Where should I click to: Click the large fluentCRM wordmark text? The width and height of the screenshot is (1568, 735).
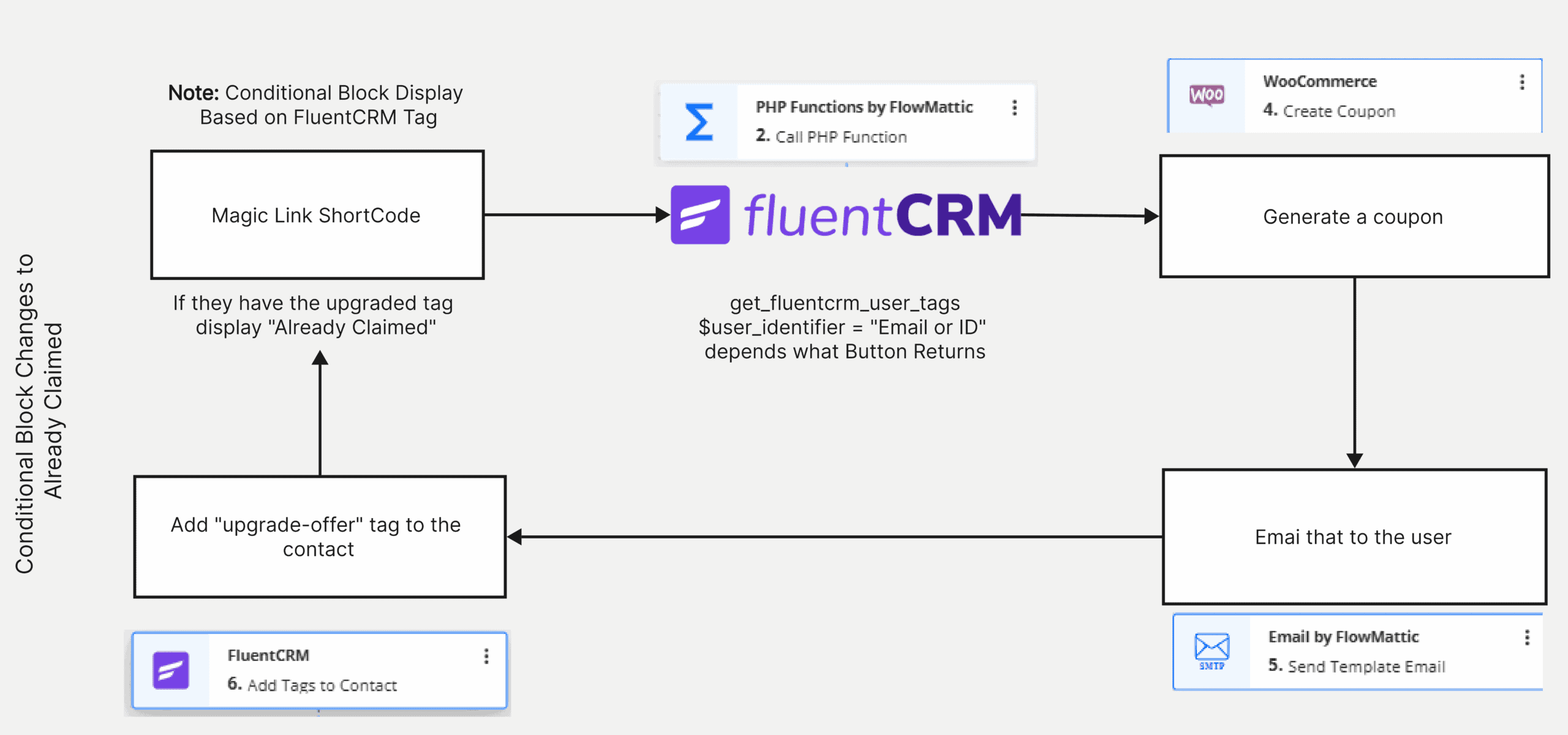[883, 215]
